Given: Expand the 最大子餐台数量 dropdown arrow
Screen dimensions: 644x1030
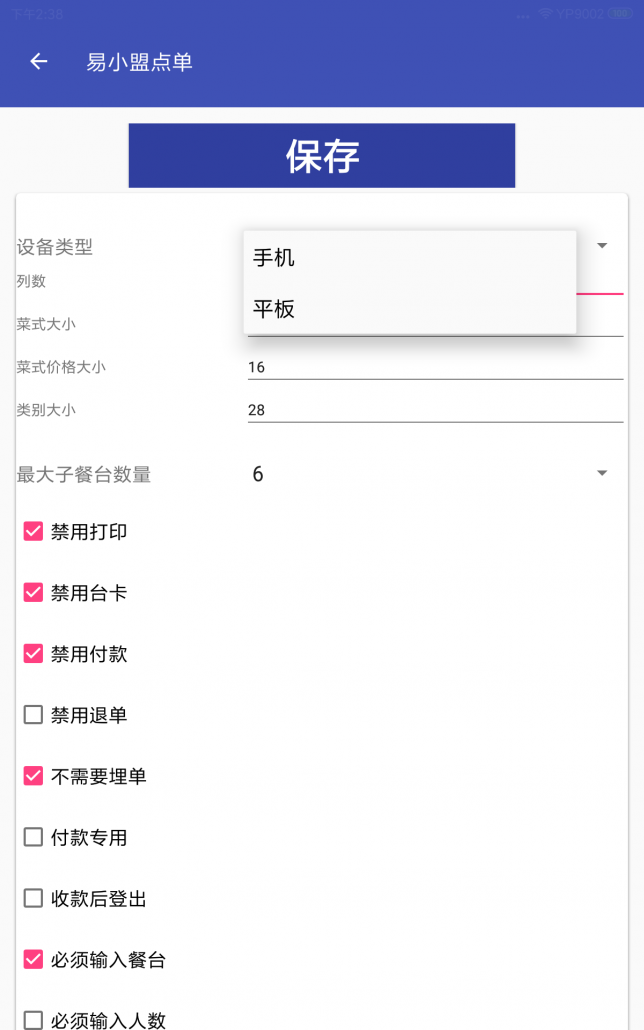Looking at the screenshot, I should [x=601, y=474].
